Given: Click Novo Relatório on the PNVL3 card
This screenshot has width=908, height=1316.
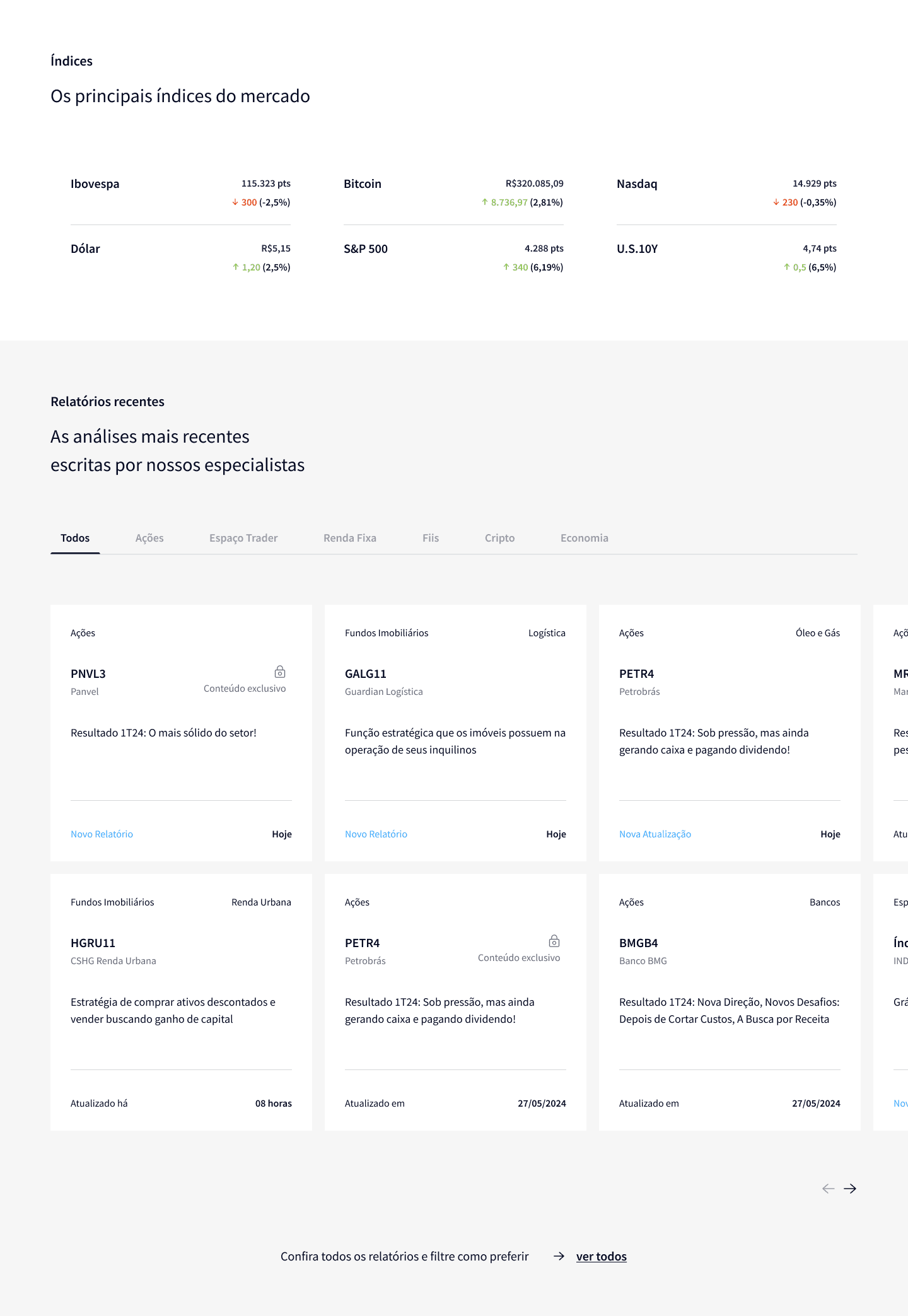Looking at the screenshot, I should click(102, 834).
